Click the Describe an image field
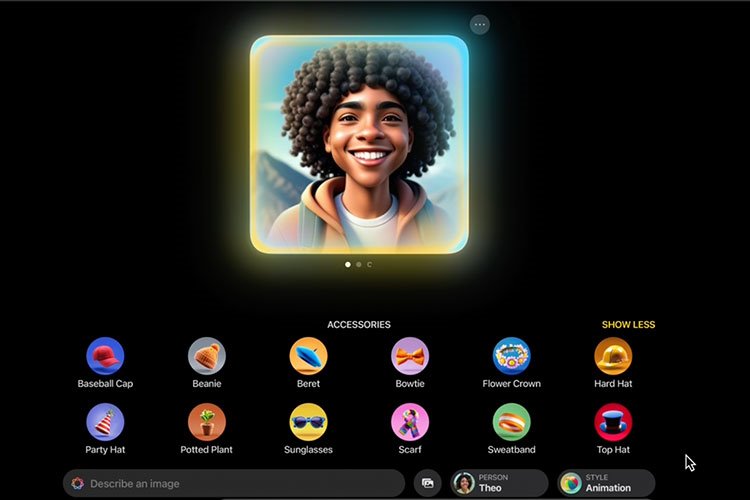 tap(240, 484)
